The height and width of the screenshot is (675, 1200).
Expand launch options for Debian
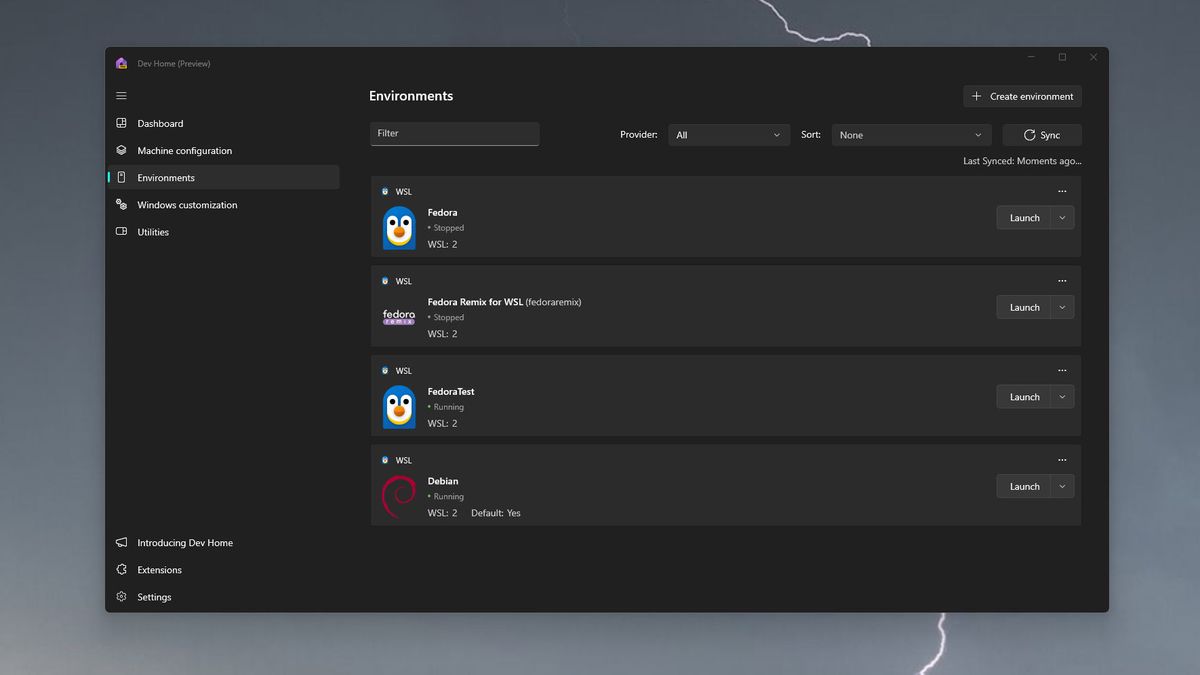click(1062, 486)
